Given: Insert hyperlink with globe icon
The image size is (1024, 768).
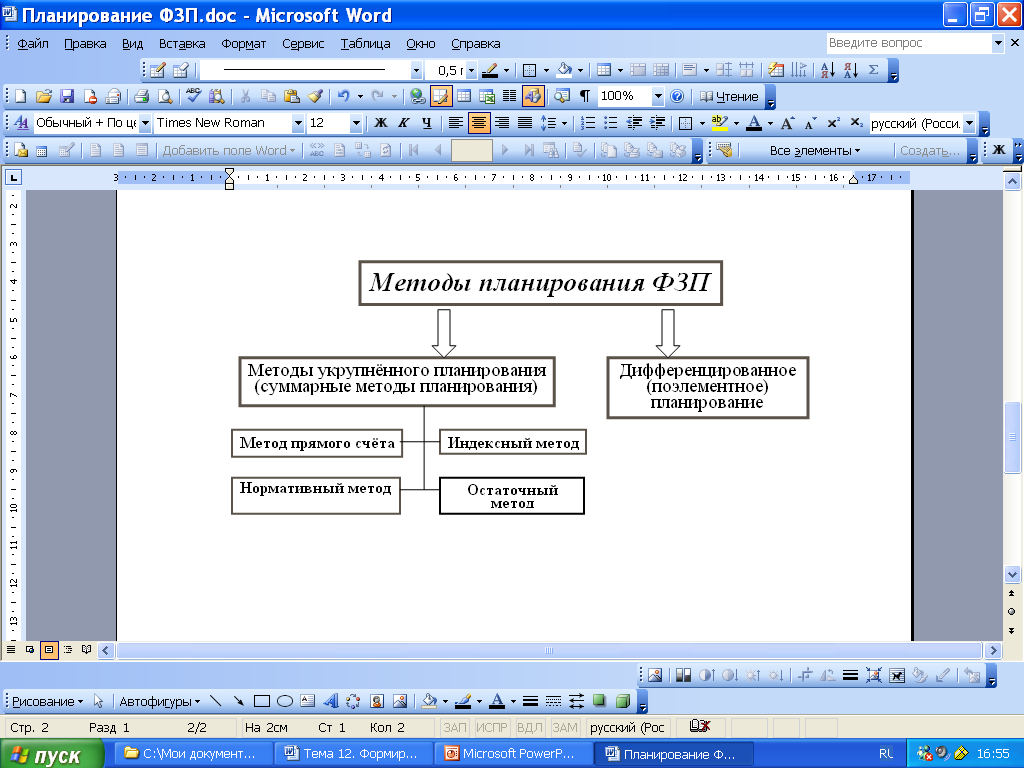Looking at the screenshot, I should click(417, 97).
